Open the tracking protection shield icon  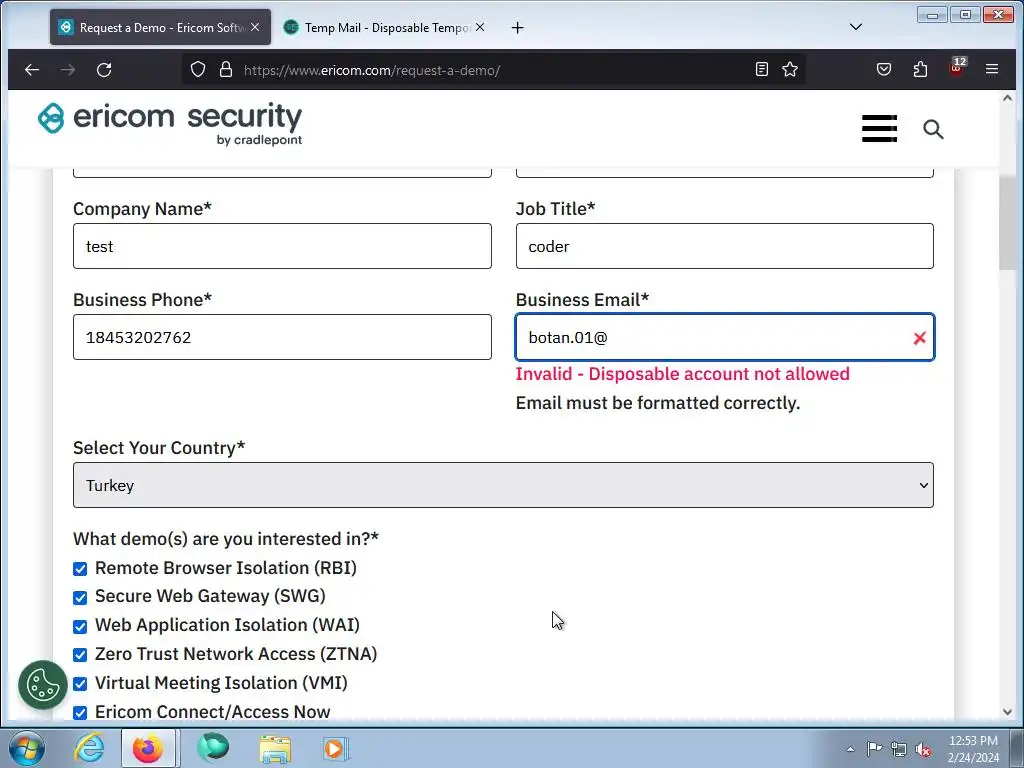[x=198, y=69]
